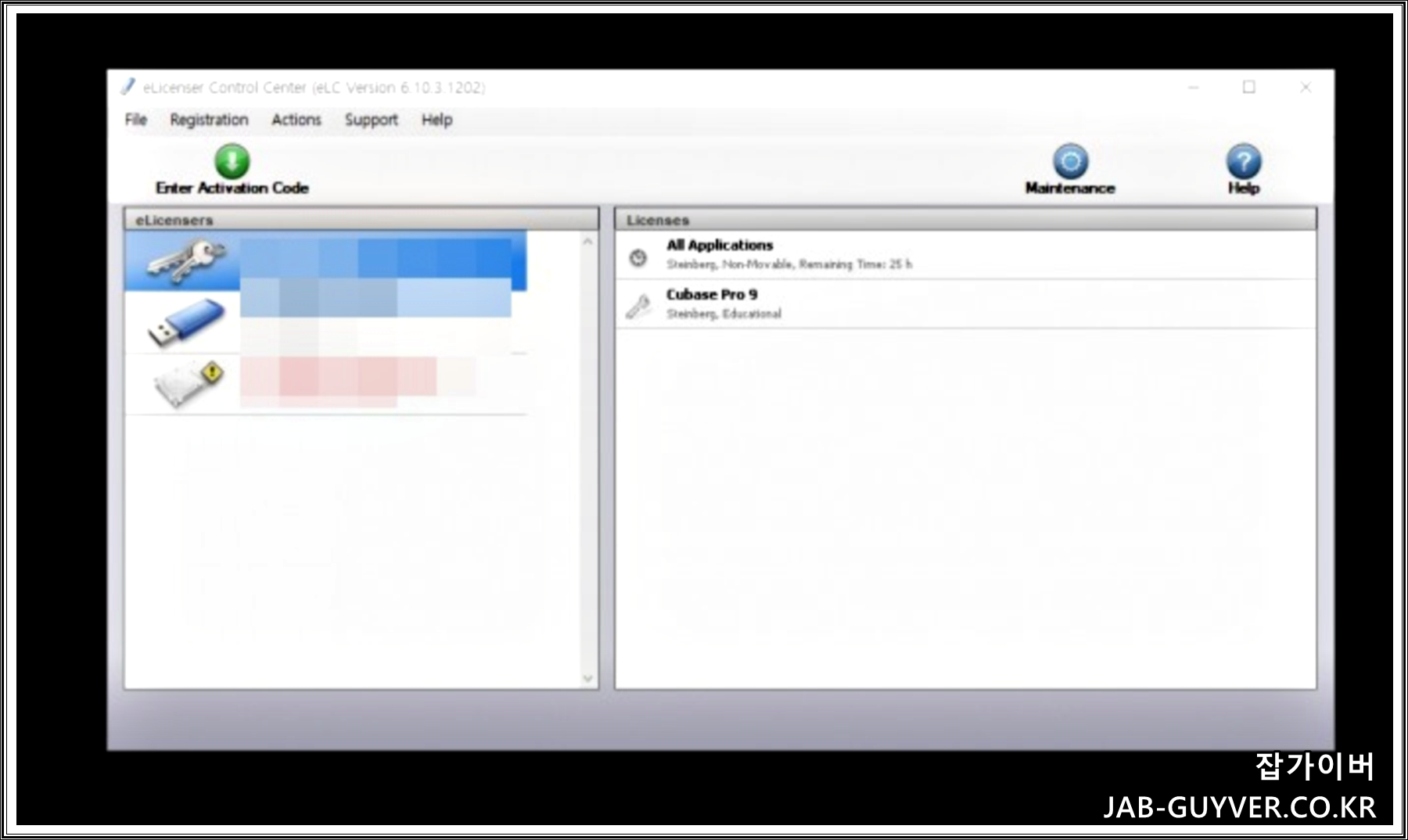
Task: Click the eLicensers panel header
Action: pyautogui.click(x=361, y=220)
